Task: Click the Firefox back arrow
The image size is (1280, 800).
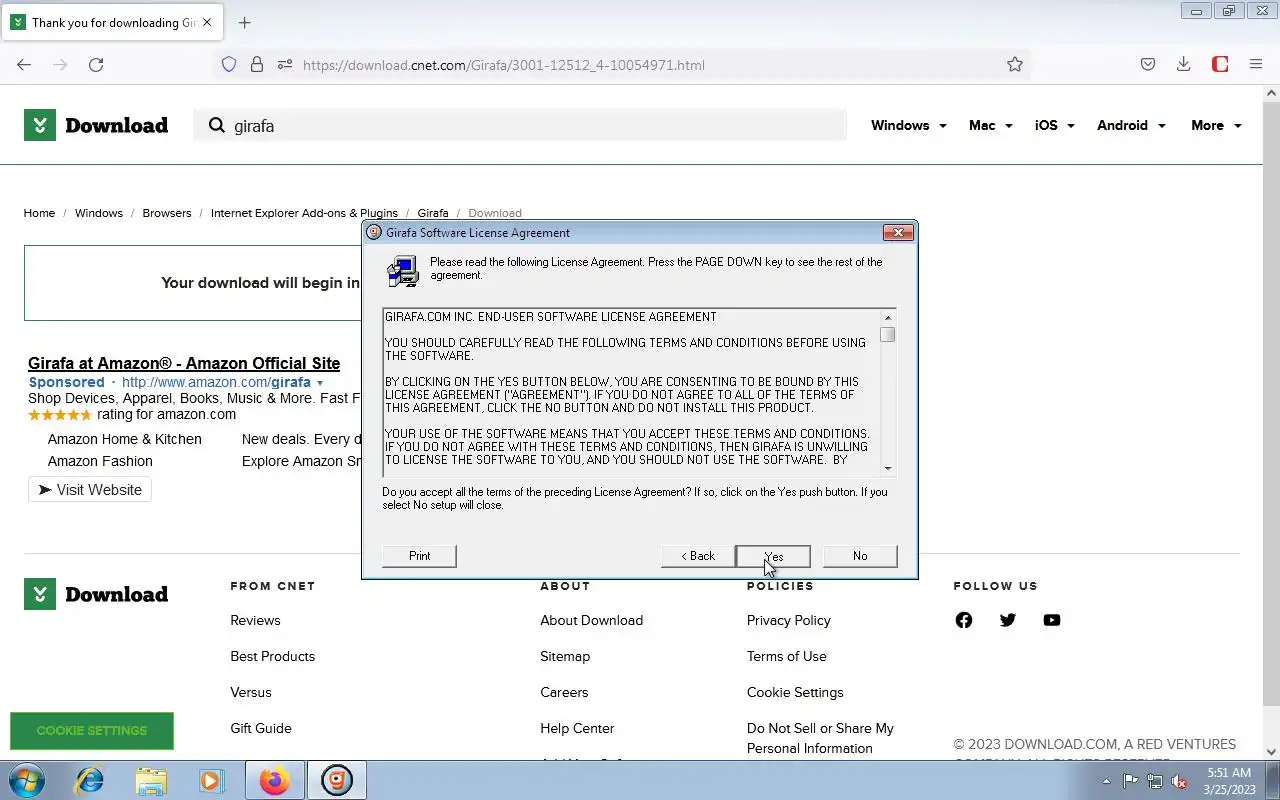Action: coord(24,64)
